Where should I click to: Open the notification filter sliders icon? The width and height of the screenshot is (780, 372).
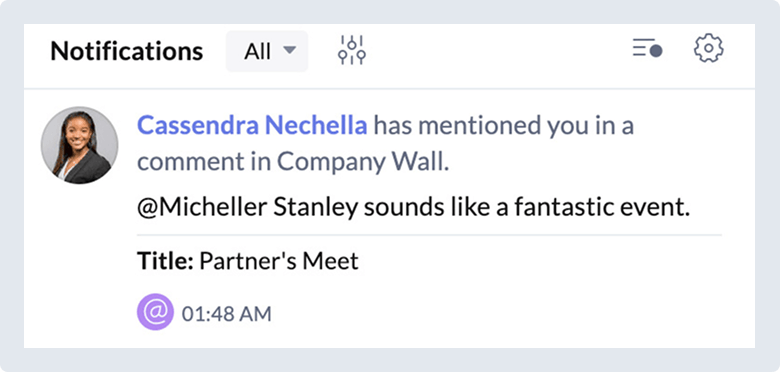point(352,50)
